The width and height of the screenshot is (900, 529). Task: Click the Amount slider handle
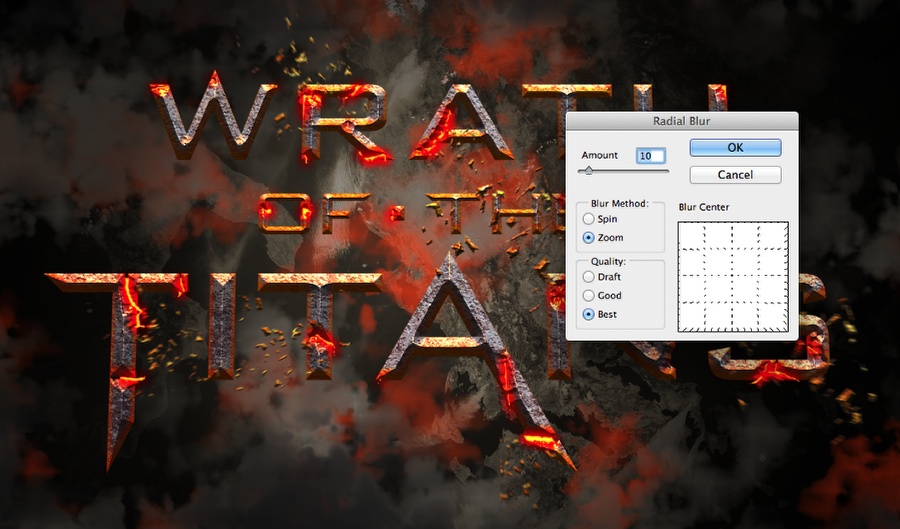tap(588, 170)
